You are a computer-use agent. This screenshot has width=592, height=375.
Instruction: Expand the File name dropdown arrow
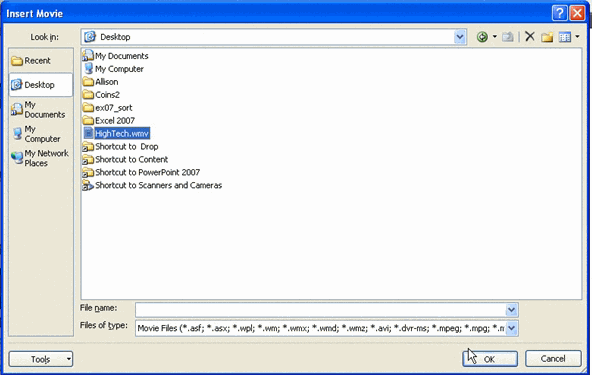511,310
